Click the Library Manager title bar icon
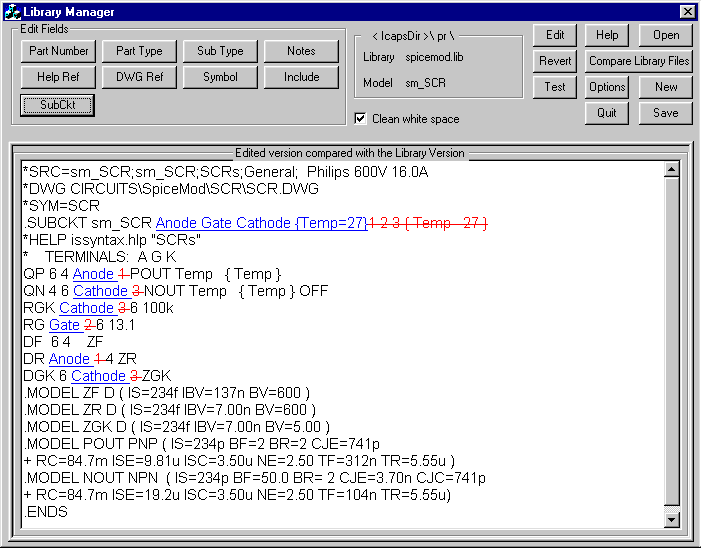The width and height of the screenshot is (701, 548). (x=12, y=12)
